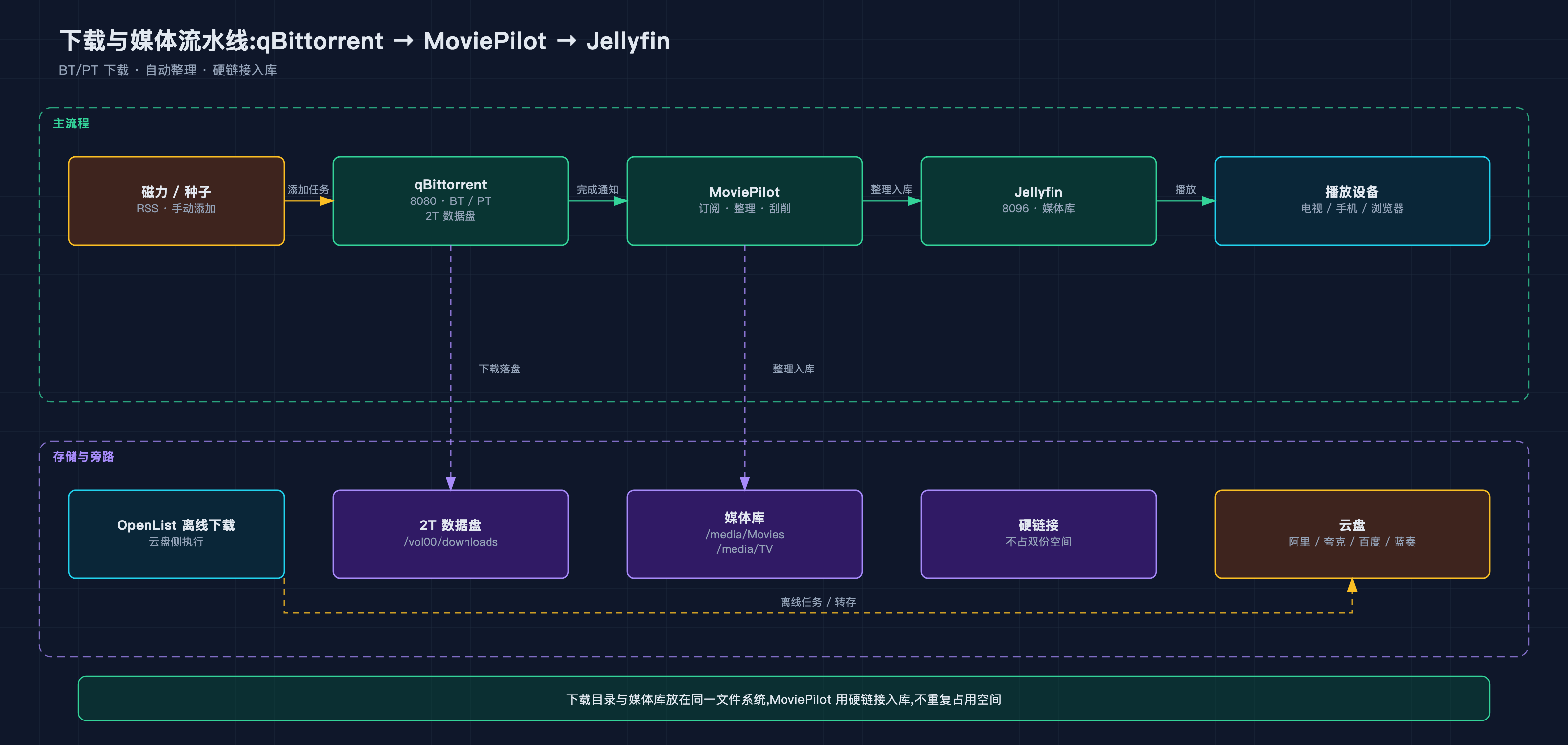Viewport: 1568px width, 745px height.
Task: Click the 添加任务 arrow label
Action: pyautogui.click(x=308, y=189)
